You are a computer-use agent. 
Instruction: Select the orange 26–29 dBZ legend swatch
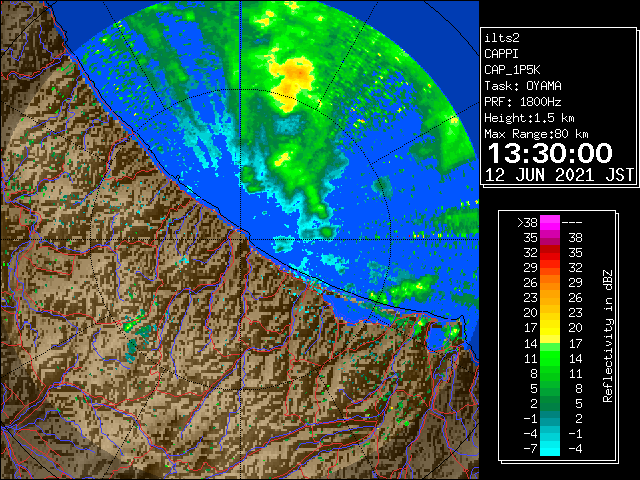point(550,282)
